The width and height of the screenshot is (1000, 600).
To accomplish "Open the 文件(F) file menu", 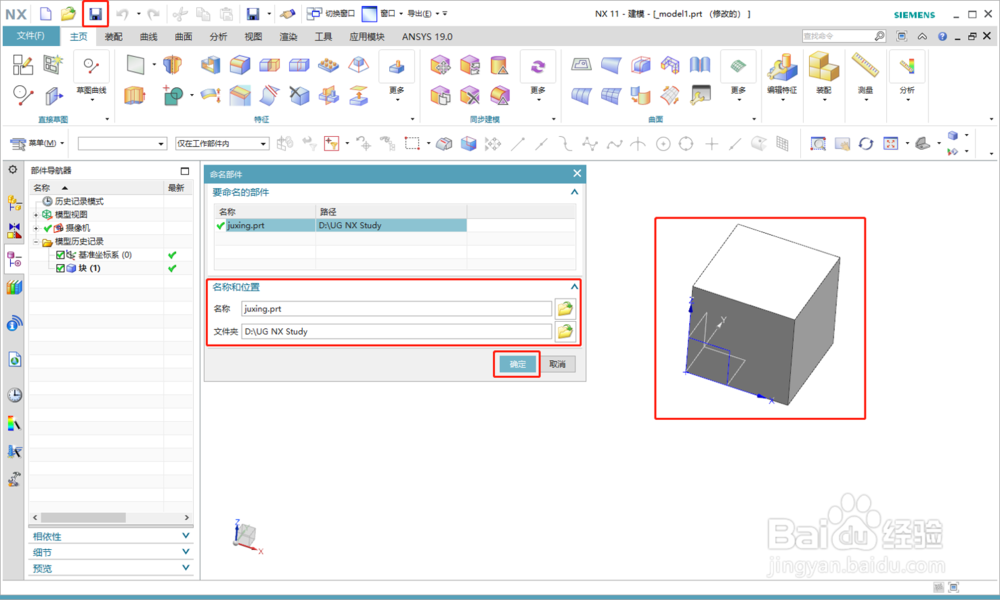I will pos(31,36).
